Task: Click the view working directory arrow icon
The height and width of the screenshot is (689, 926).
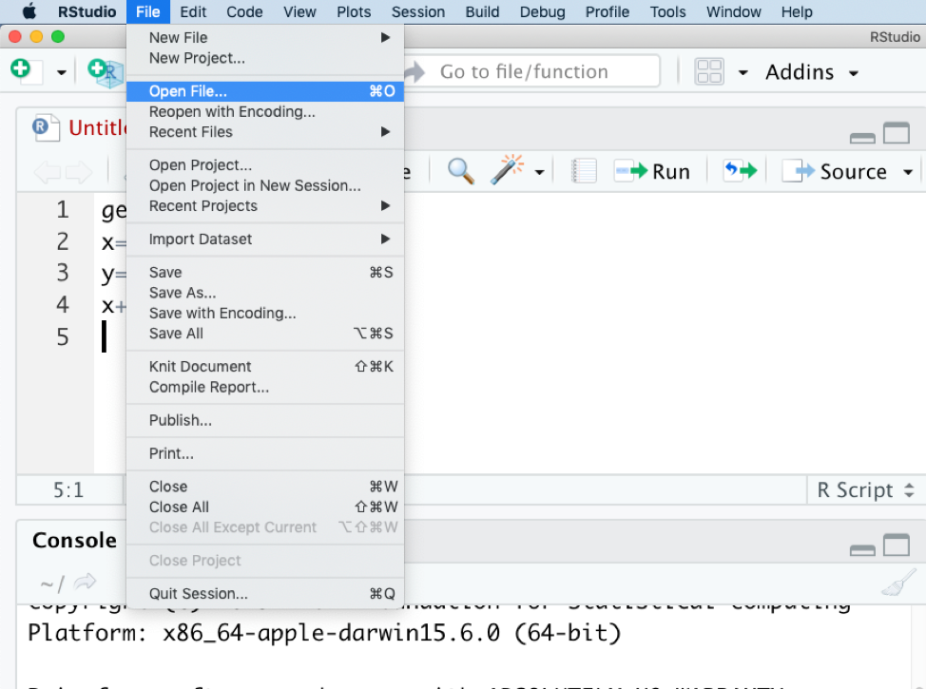Action: (x=85, y=582)
